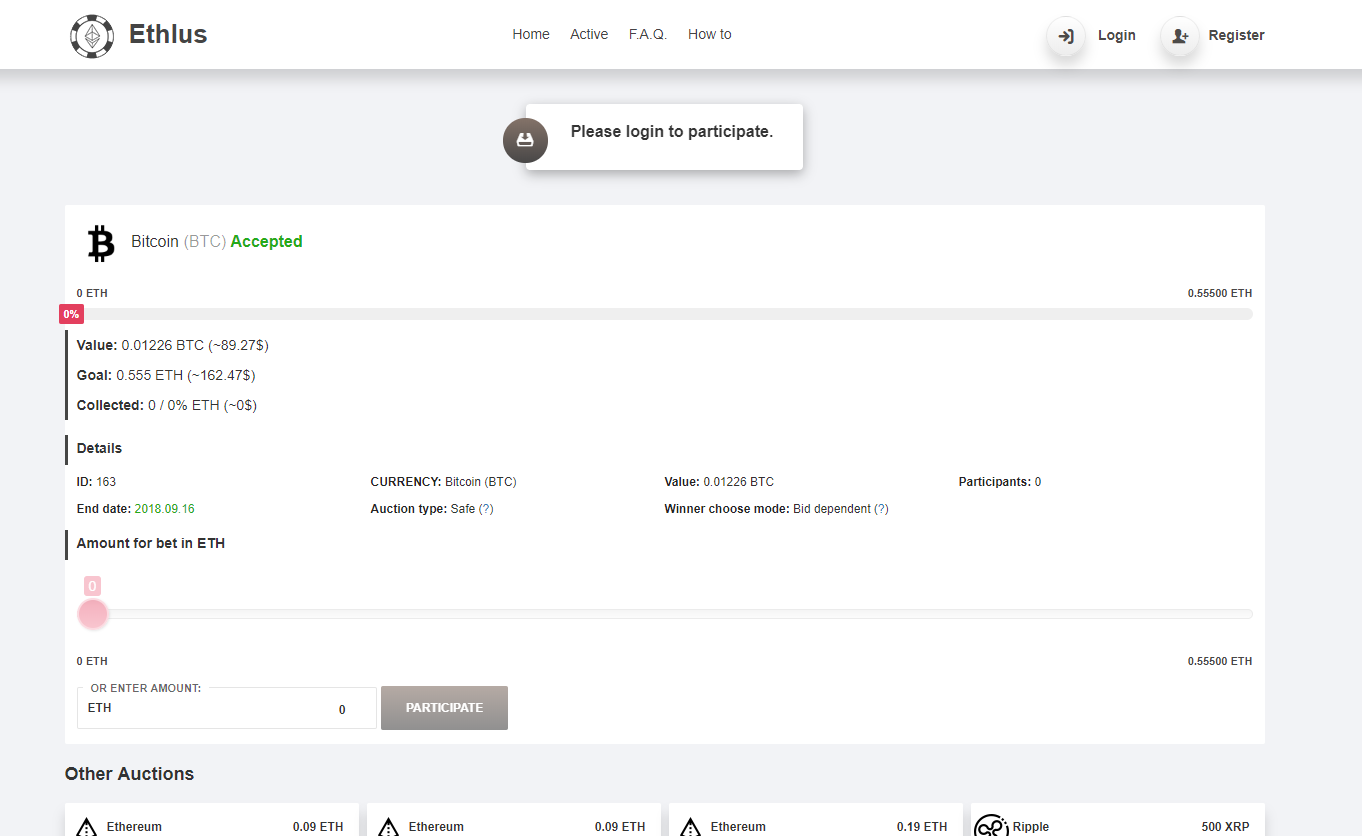Click the PARTICIPATE button
1362x836 pixels.
(x=444, y=708)
